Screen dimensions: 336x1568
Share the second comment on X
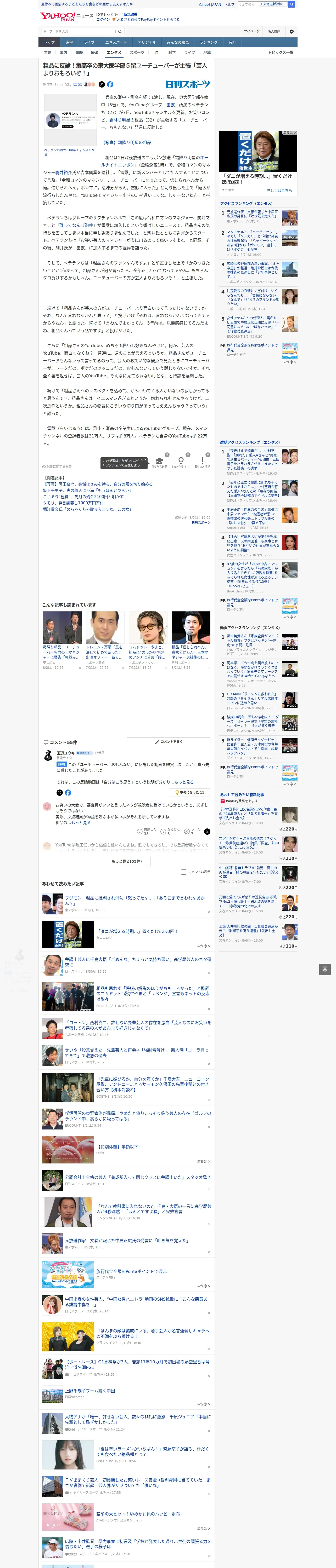[x=207, y=832]
